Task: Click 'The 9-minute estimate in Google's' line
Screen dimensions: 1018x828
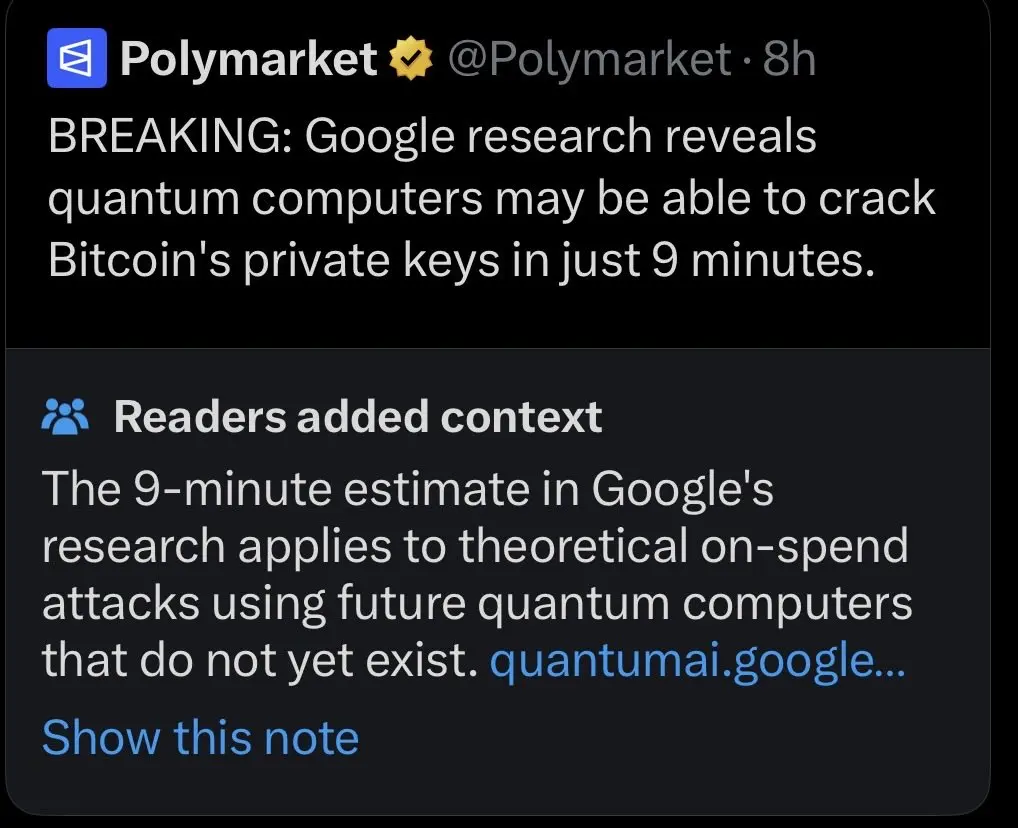Action: point(408,490)
